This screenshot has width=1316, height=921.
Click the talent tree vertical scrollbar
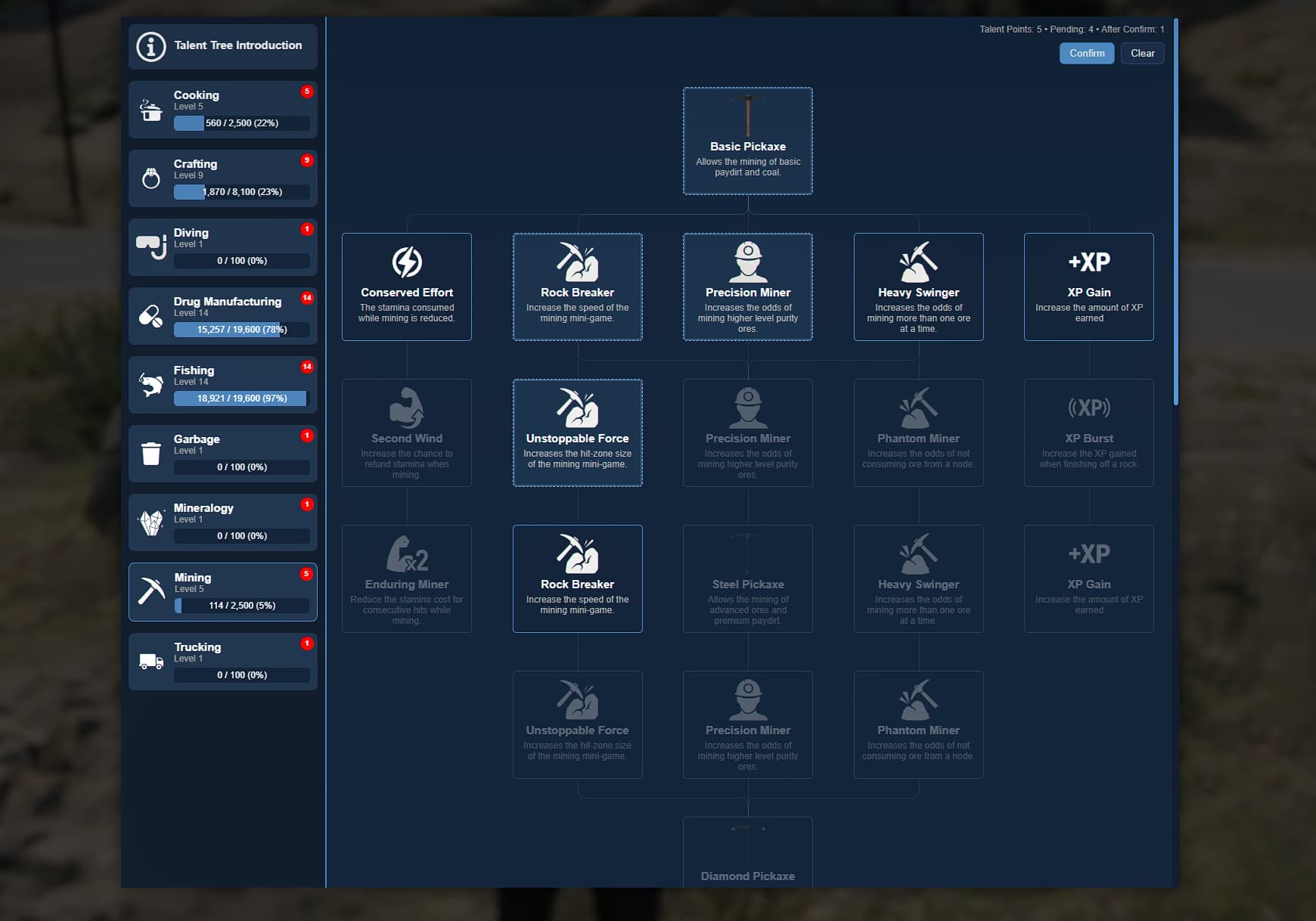(x=1175, y=212)
